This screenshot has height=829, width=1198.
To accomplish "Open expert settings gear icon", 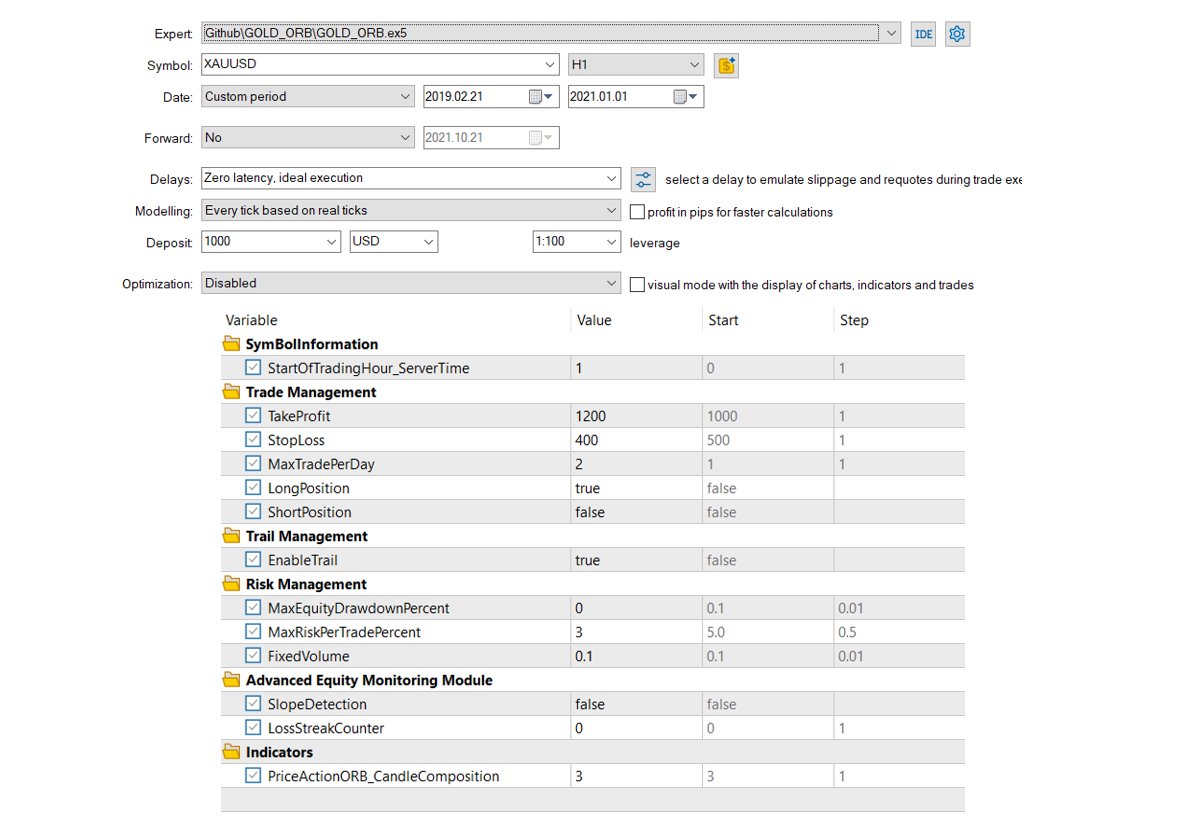I will point(957,34).
